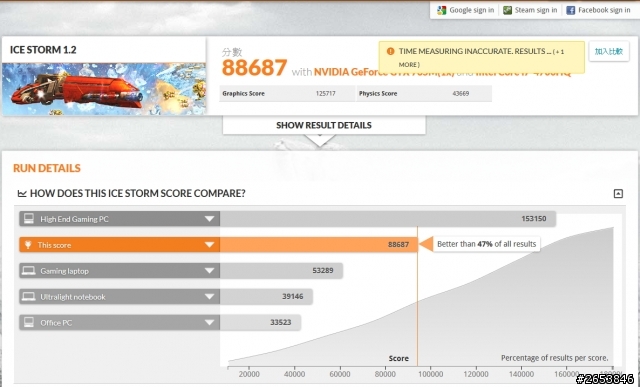Click the 加入比較 compare button

click(609, 51)
